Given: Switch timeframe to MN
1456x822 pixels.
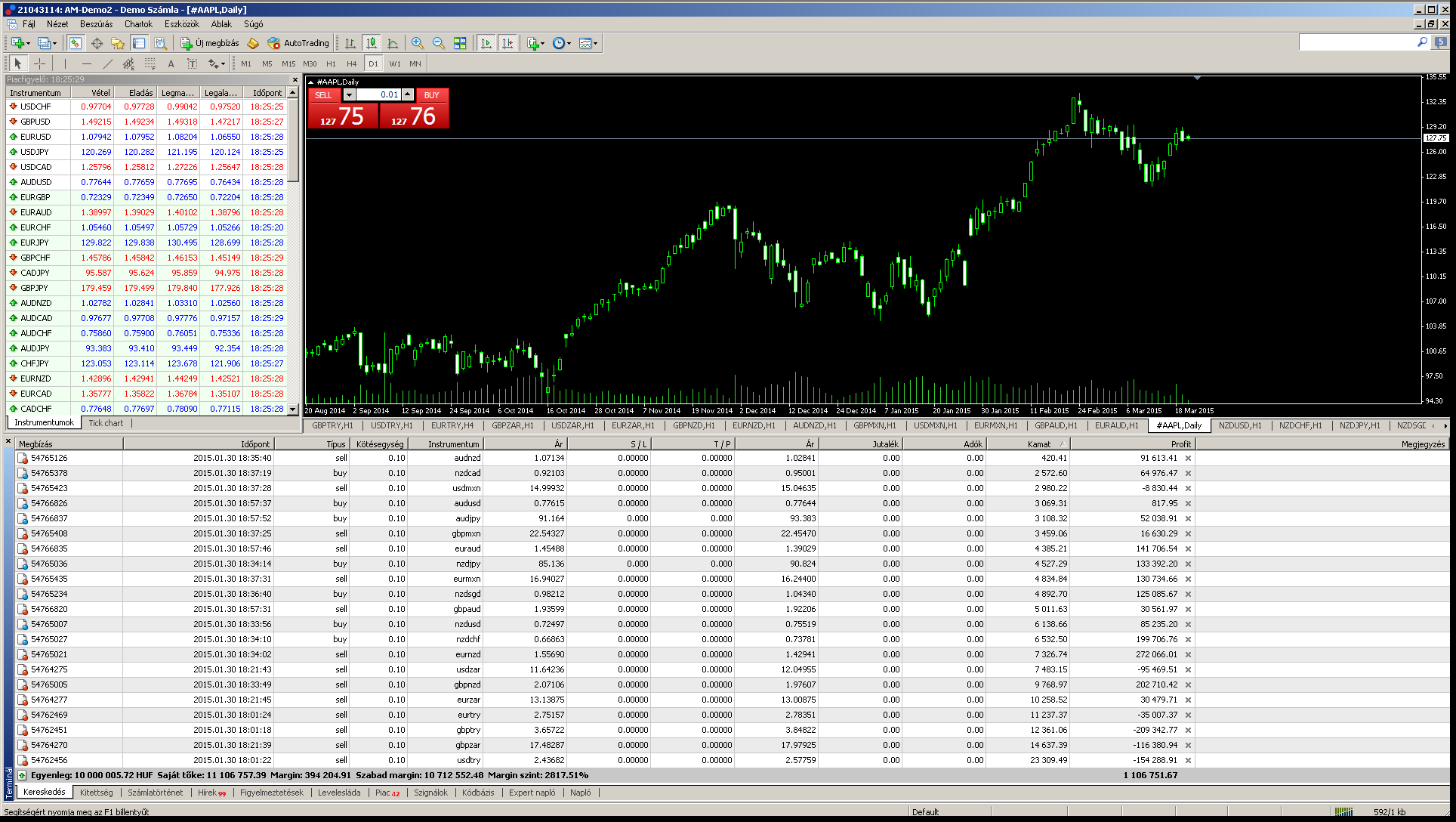Looking at the screenshot, I should (415, 63).
